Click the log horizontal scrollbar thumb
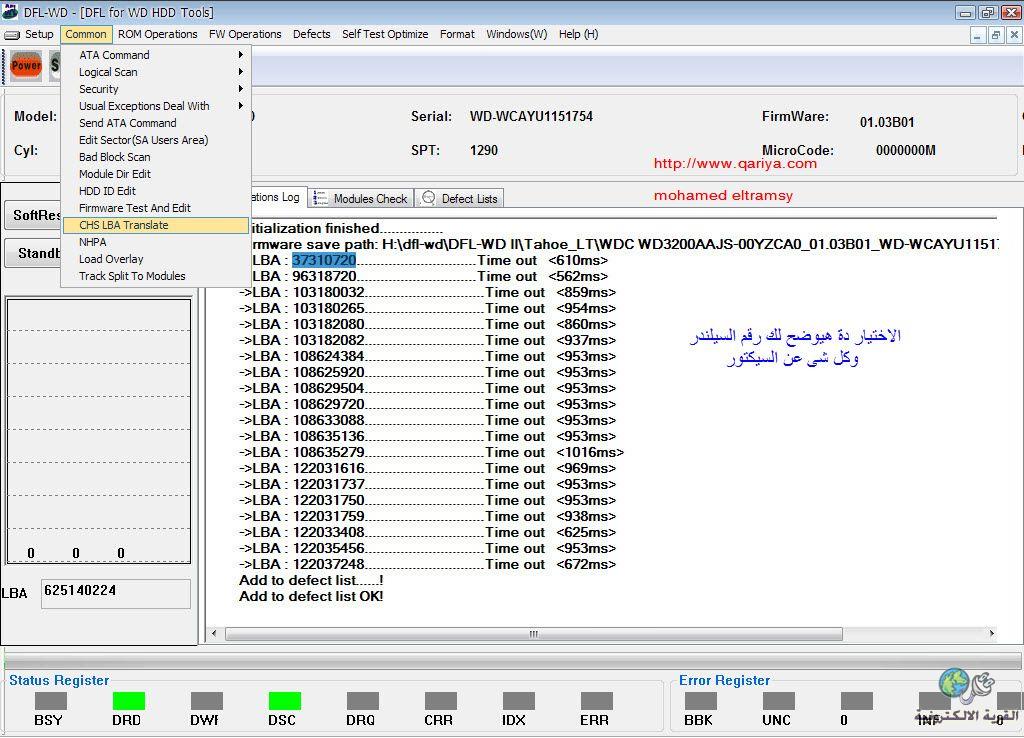This screenshot has height=738, width=1024. tap(534, 634)
